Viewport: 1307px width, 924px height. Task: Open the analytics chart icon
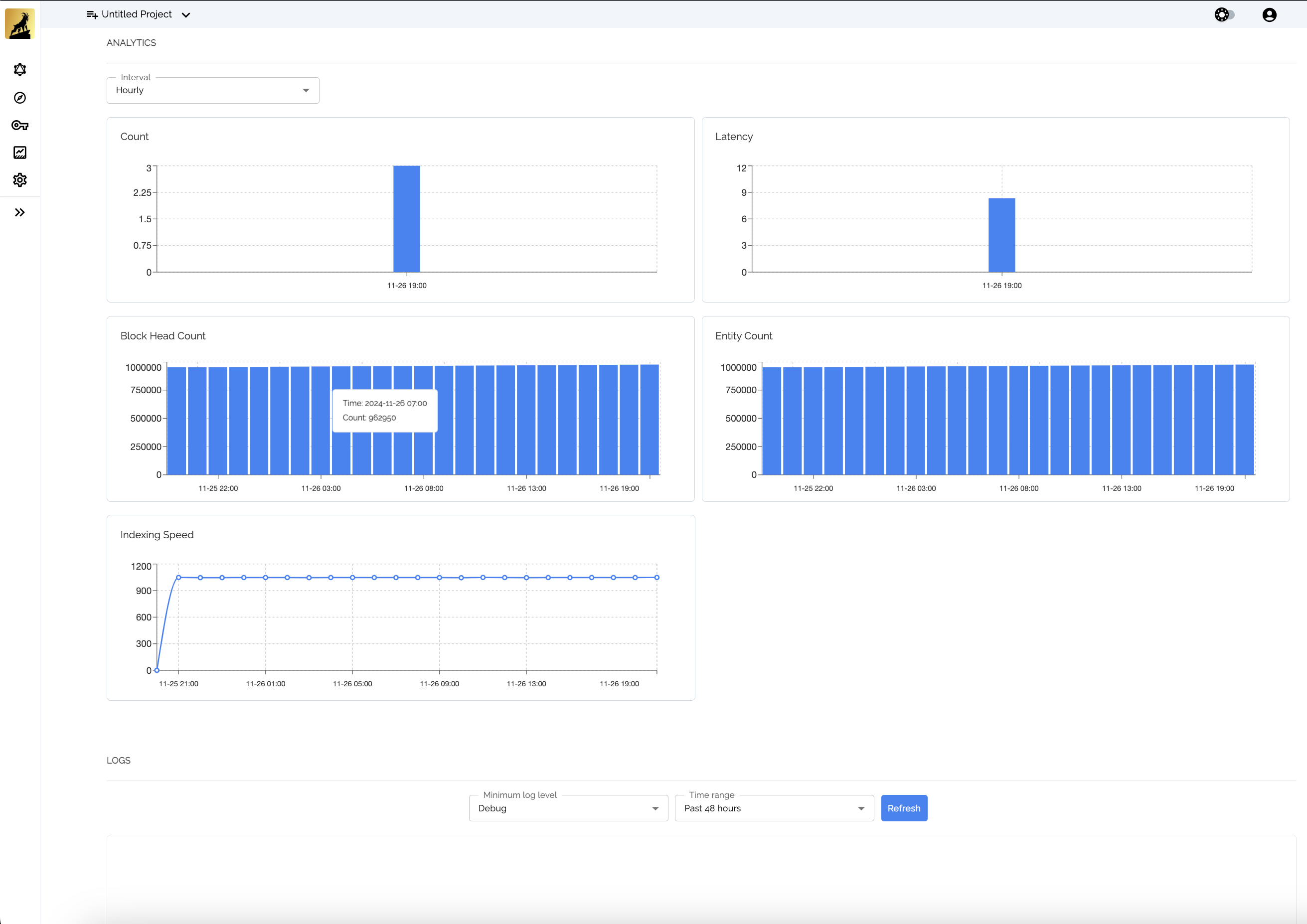coord(20,153)
